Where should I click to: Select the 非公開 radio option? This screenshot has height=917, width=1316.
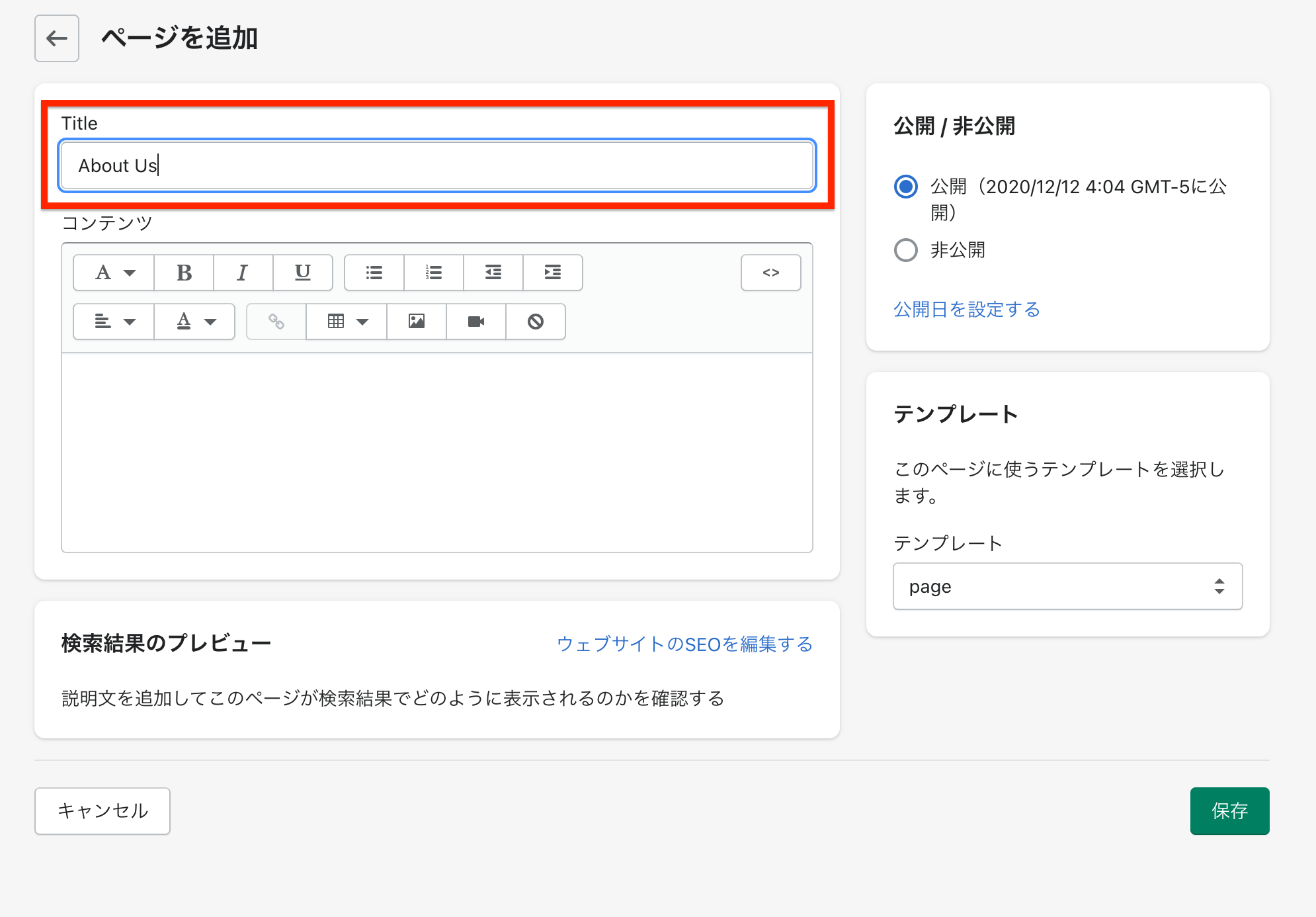[x=905, y=250]
